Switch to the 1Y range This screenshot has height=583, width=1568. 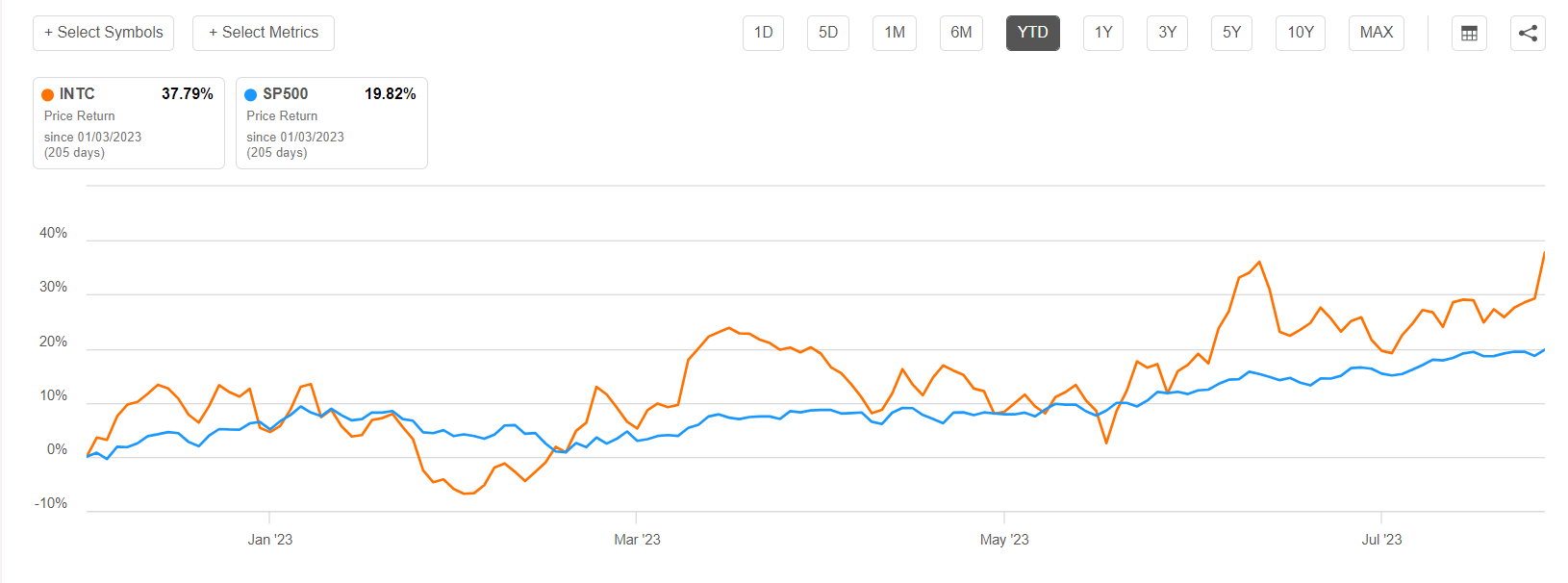1103,33
